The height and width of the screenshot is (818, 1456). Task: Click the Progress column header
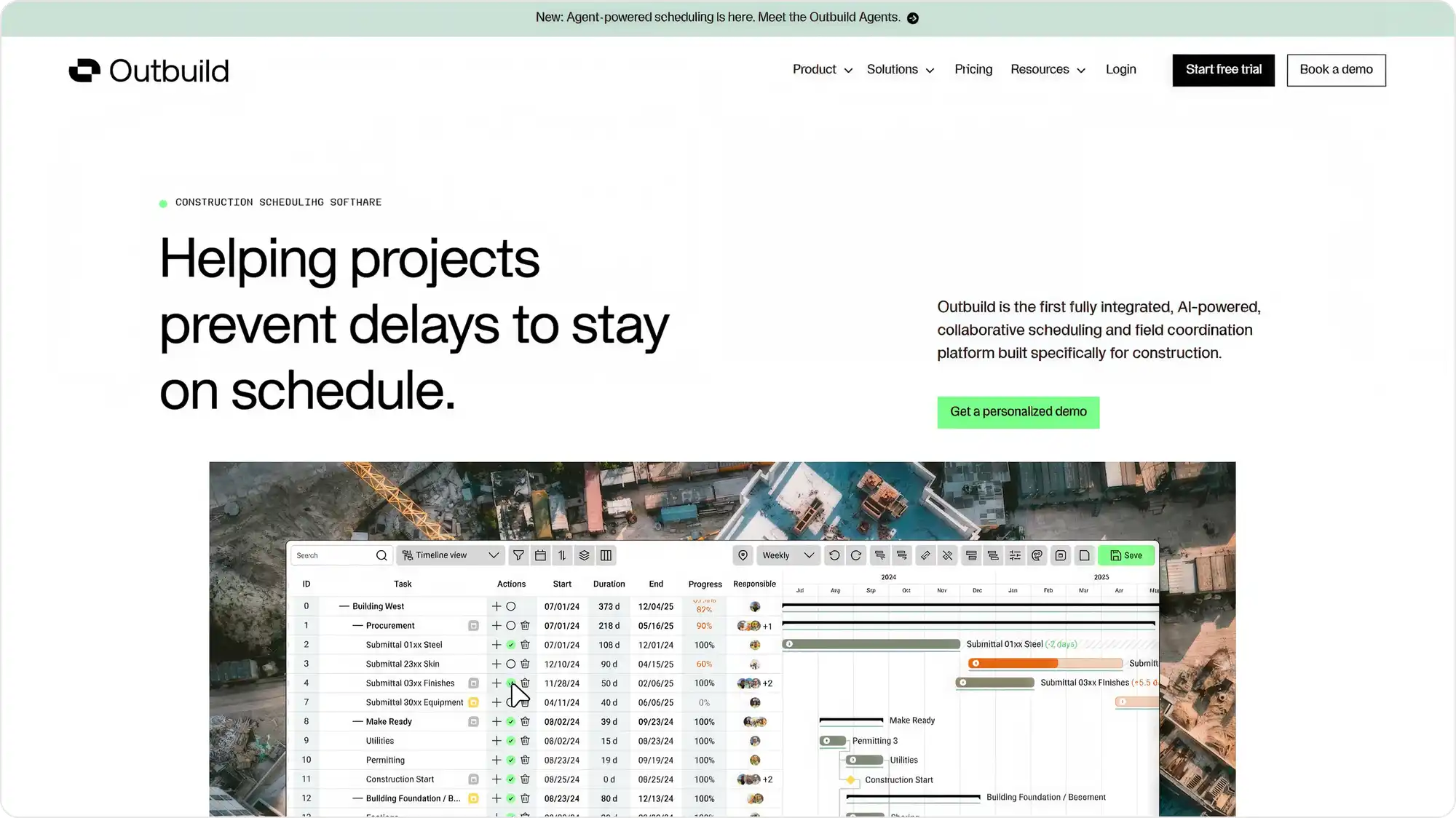pos(705,584)
